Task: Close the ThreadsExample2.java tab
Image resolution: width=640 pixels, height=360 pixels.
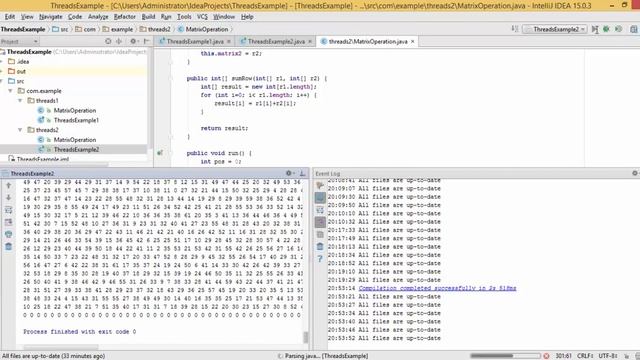Action: [310, 42]
